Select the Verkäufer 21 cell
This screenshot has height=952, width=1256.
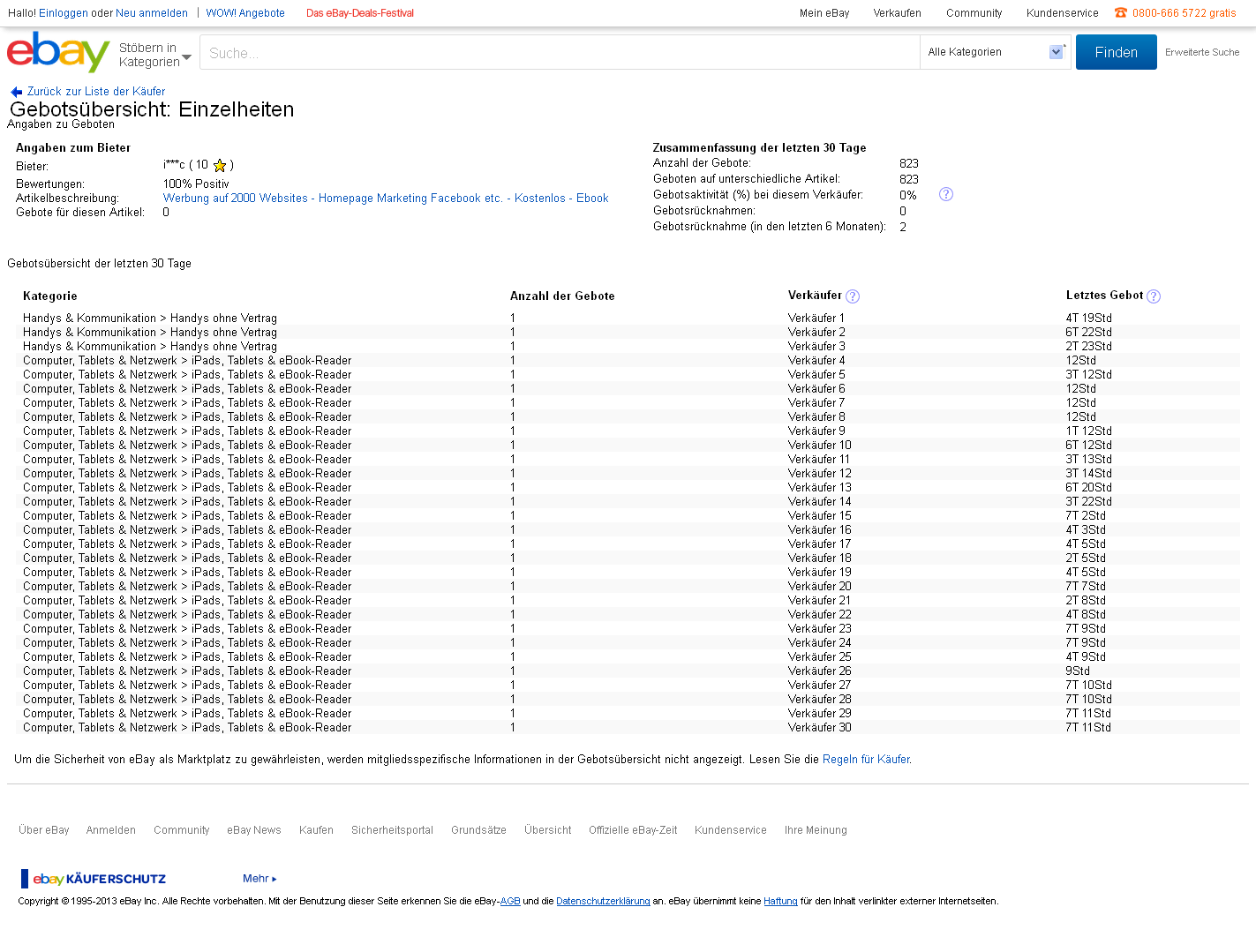[820, 601]
